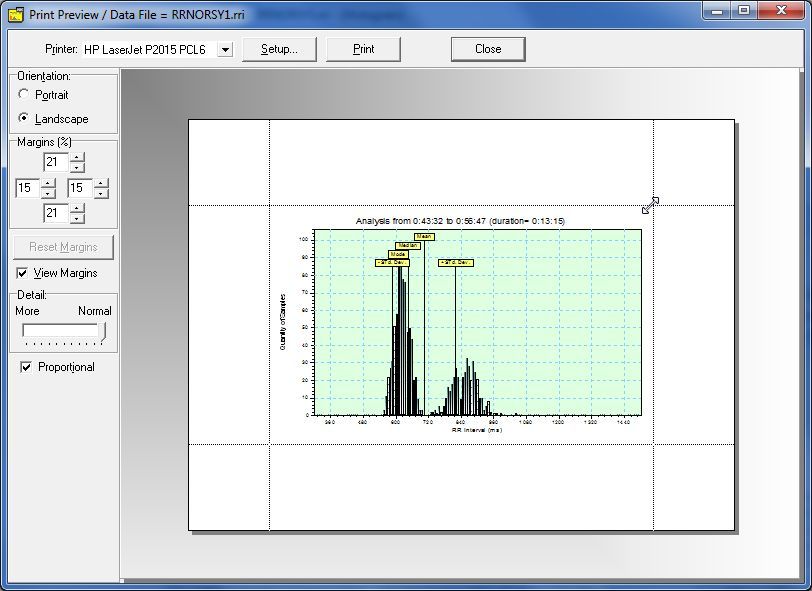Click the Detail slider handle

point(101,331)
